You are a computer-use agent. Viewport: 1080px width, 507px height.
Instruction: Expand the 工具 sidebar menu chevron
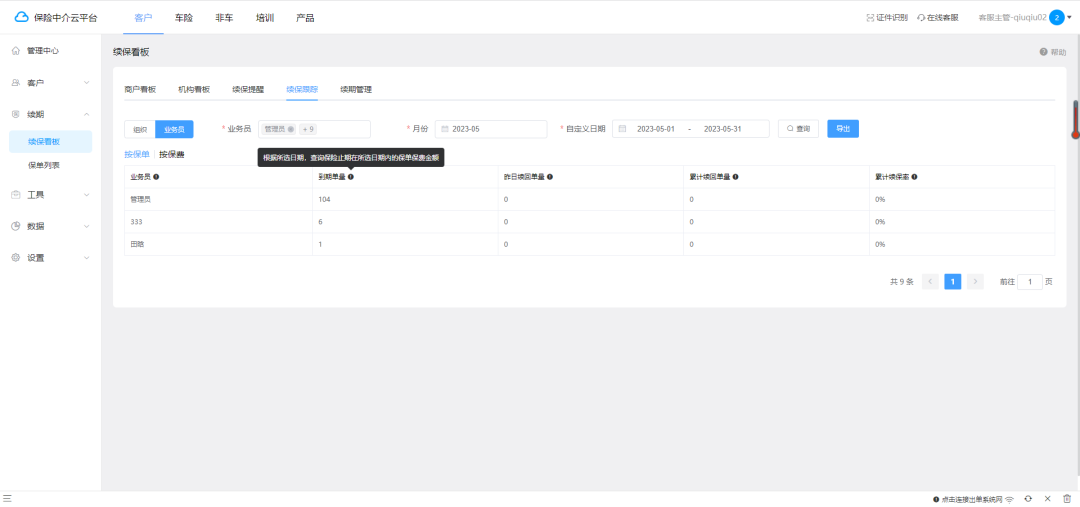click(x=87, y=195)
